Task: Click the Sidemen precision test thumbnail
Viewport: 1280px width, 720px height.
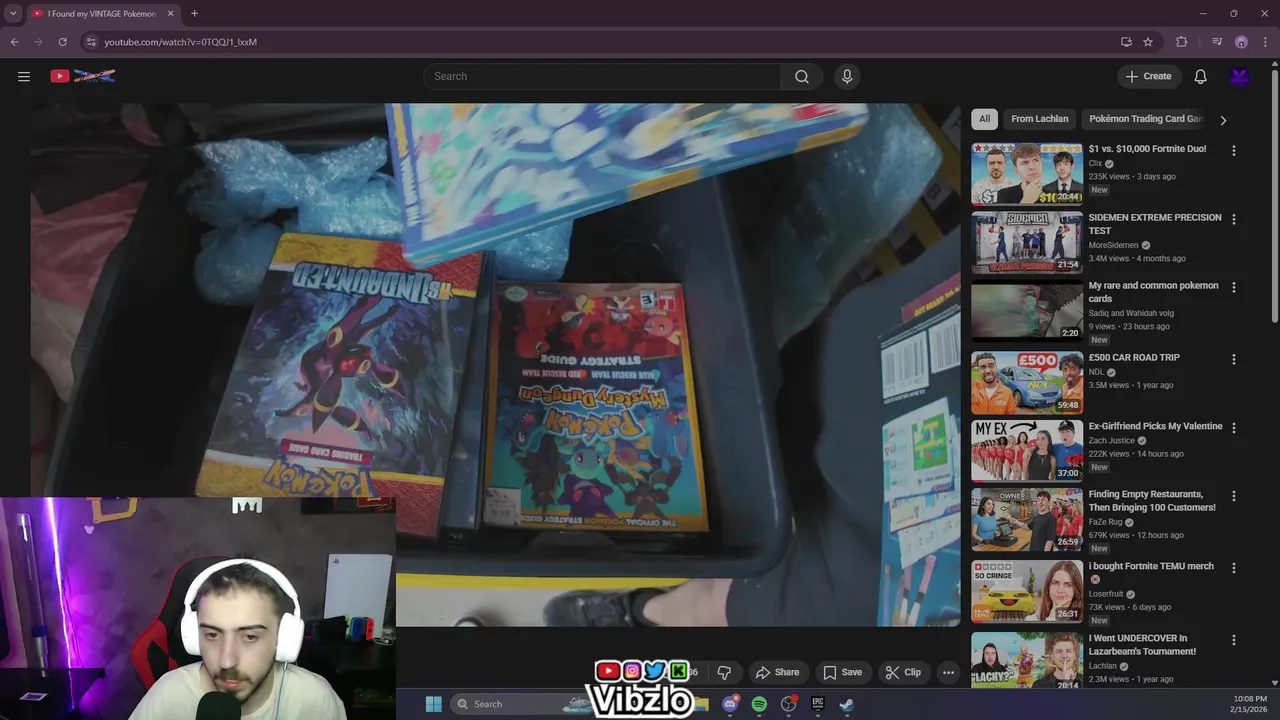Action: [x=1027, y=242]
